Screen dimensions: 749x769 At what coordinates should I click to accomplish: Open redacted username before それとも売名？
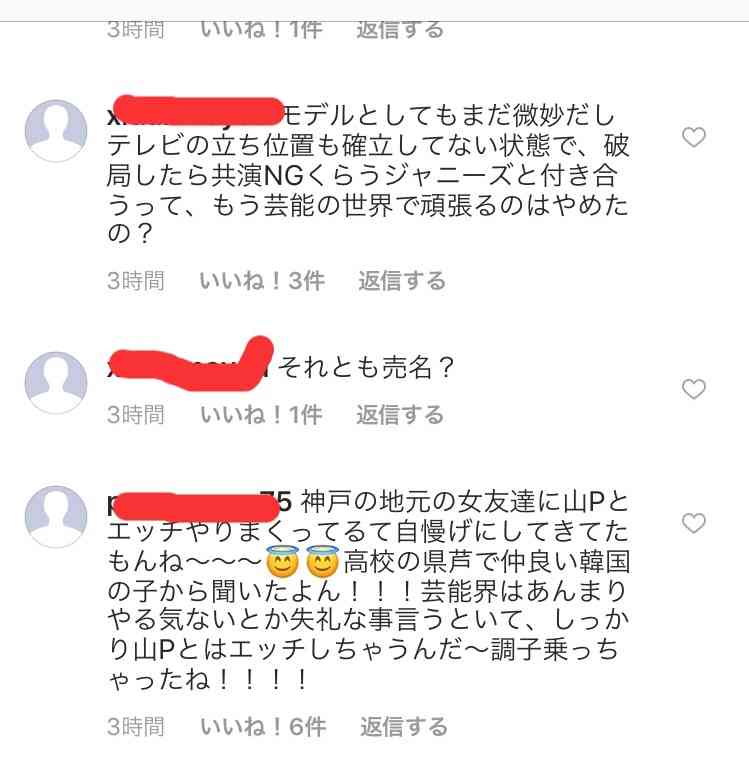189,366
